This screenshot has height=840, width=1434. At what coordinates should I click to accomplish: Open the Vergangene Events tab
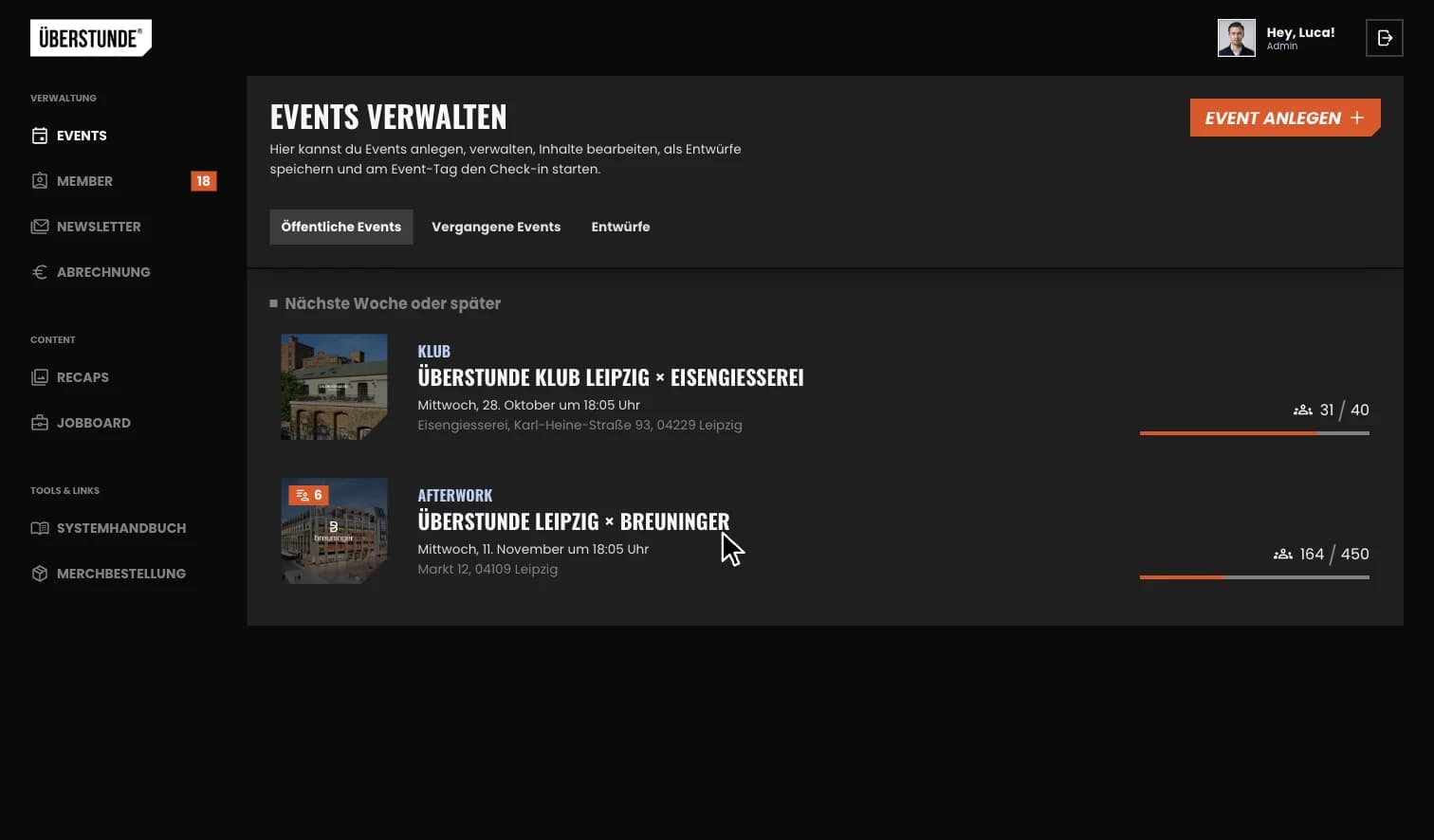pos(496,227)
